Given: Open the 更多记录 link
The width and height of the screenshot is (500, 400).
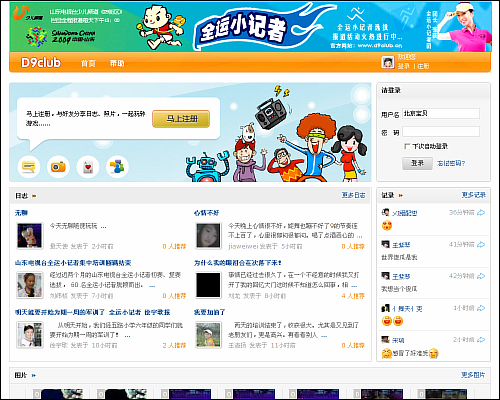Looking at the screenshot, I should coord(473,195).
